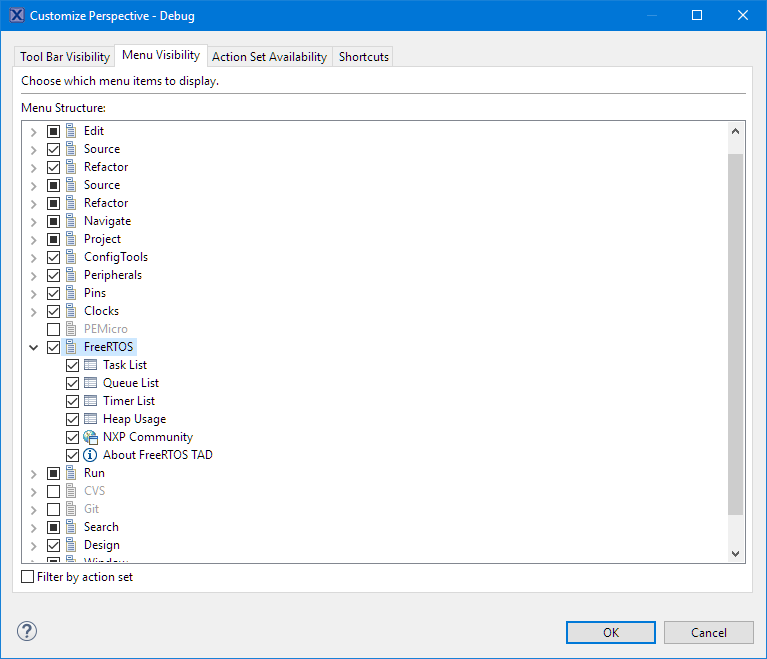Viewport: 767px width, 659px height.
Task: Expand the Edit menu node
Action: 33,132
